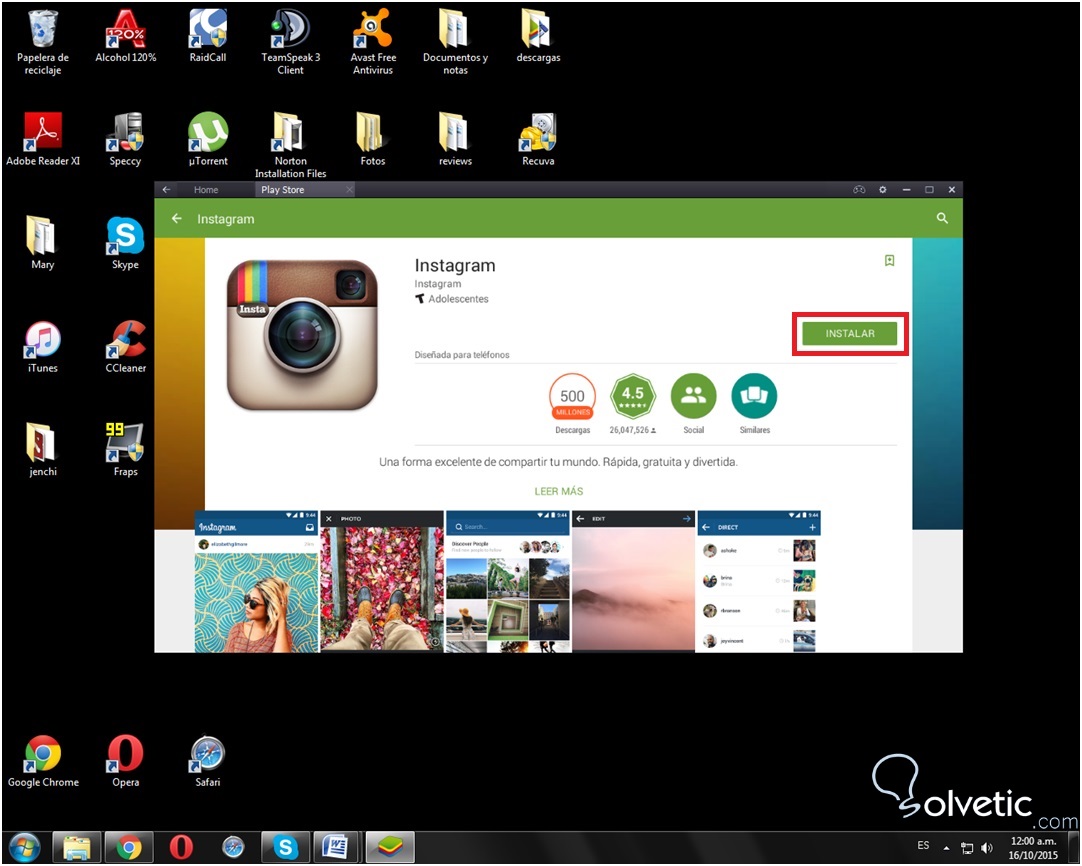Select the Fraps desktop icon

tap(125, 451)
